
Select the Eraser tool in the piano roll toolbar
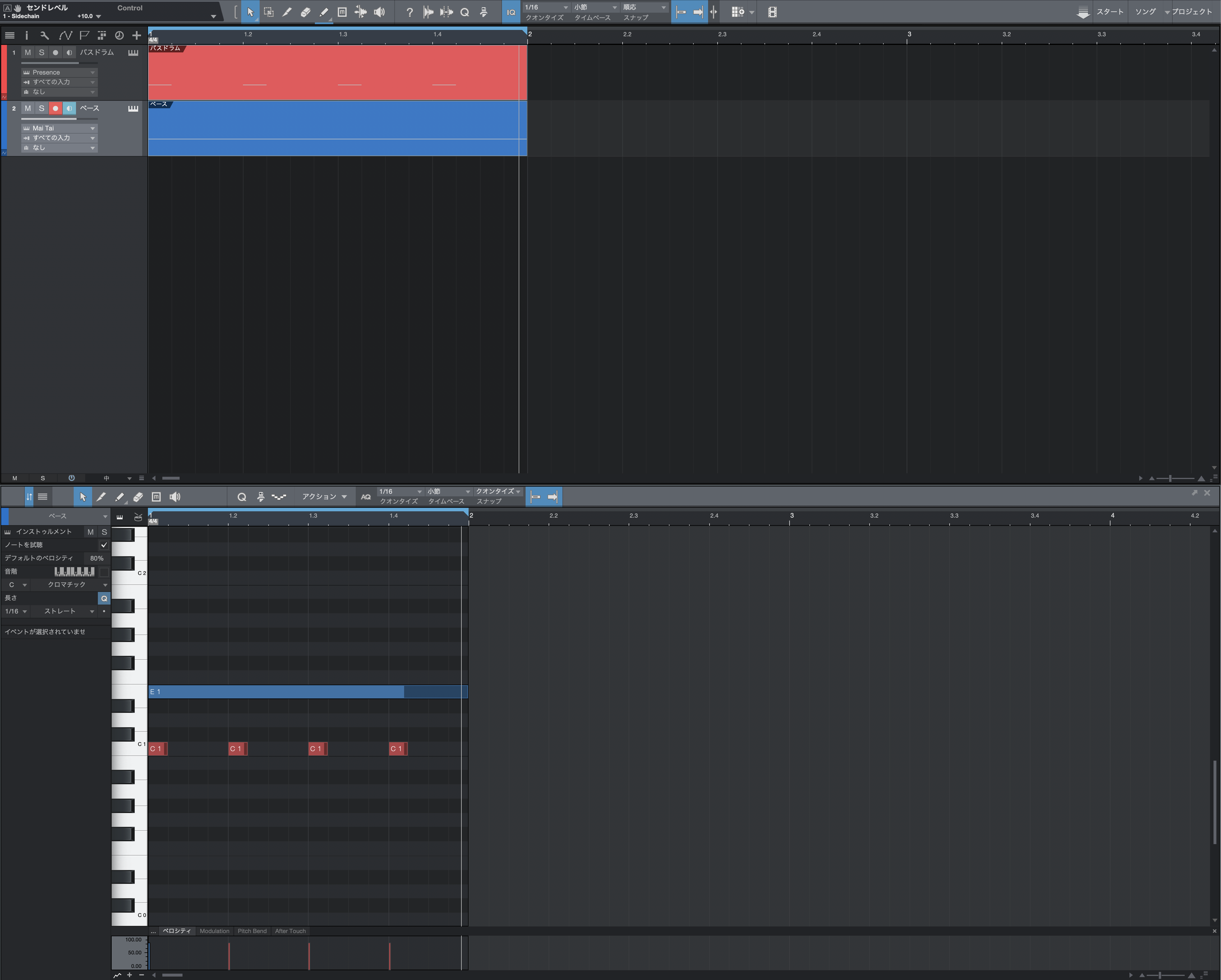(138, 497)
